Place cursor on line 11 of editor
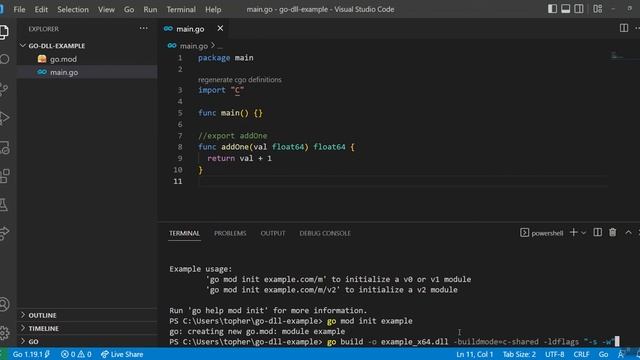The width and height of the screenshot is (640, 360). coord(402,181)
